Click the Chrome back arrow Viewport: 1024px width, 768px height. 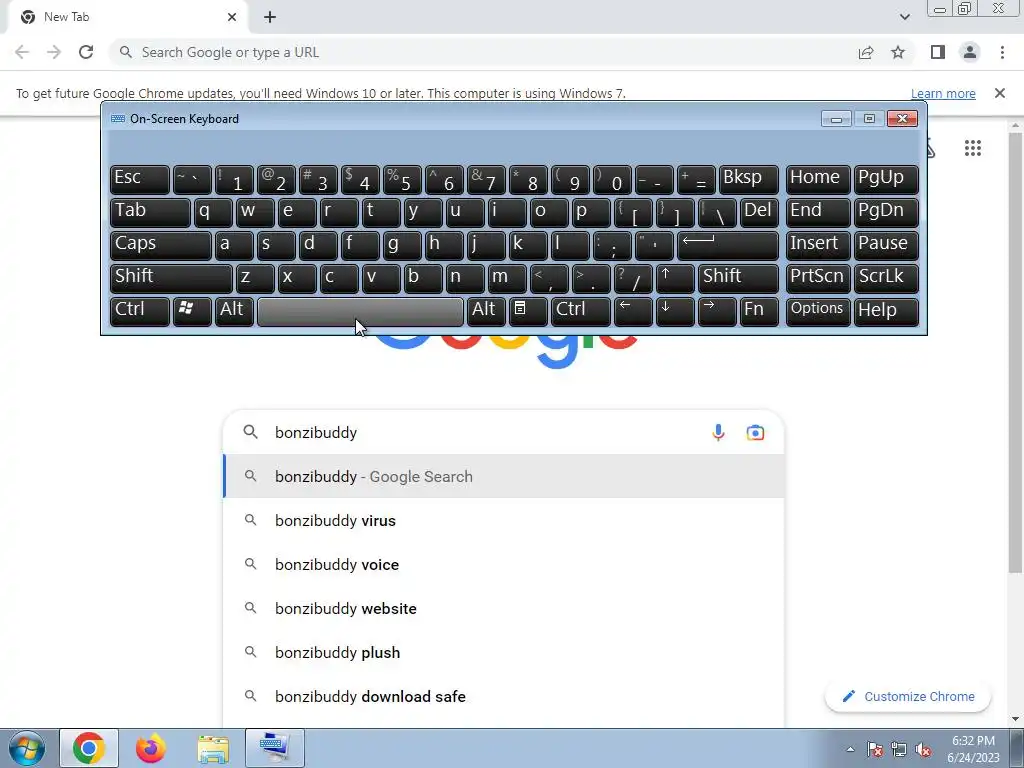pyautogui.click(x=22, y=52)
